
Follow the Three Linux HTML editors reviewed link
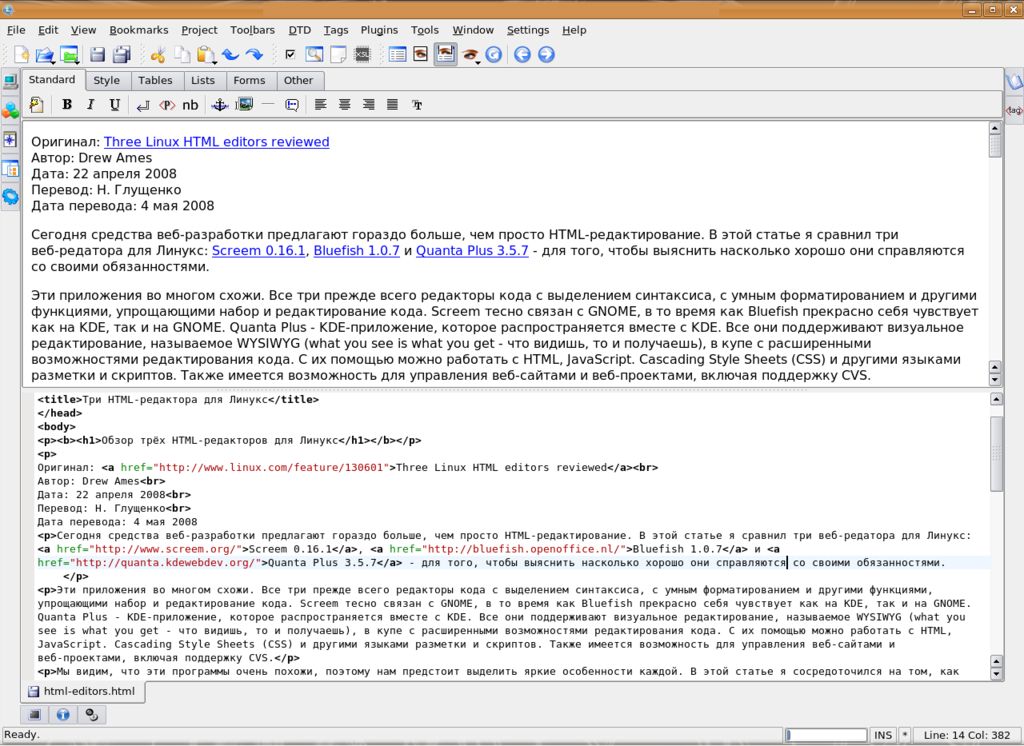[x=216, y=142]
